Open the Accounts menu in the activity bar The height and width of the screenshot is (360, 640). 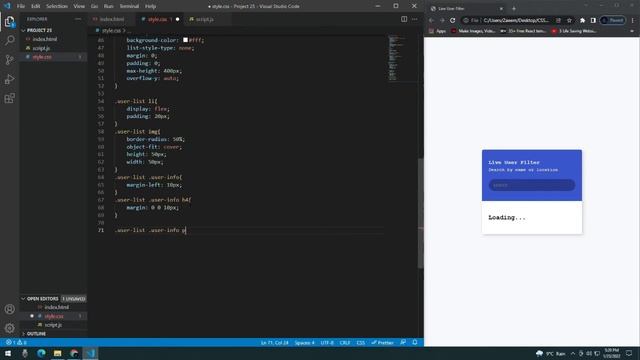(x=9, y=309)
